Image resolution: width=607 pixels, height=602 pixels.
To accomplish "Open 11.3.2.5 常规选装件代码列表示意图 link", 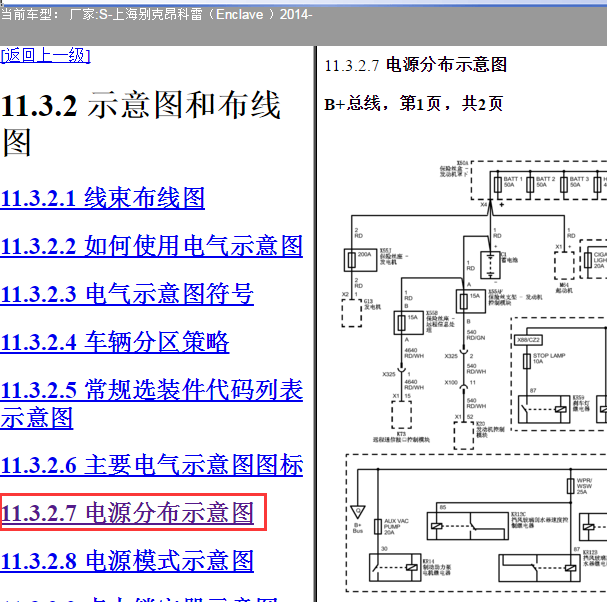I will click(x=151, y=404).
